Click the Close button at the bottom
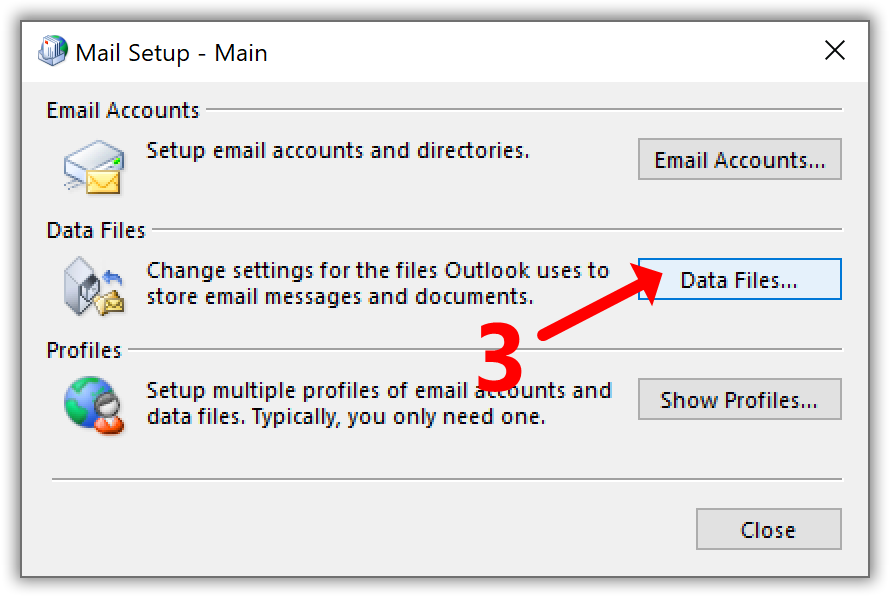The image size is (890, 598). (769, 529)
